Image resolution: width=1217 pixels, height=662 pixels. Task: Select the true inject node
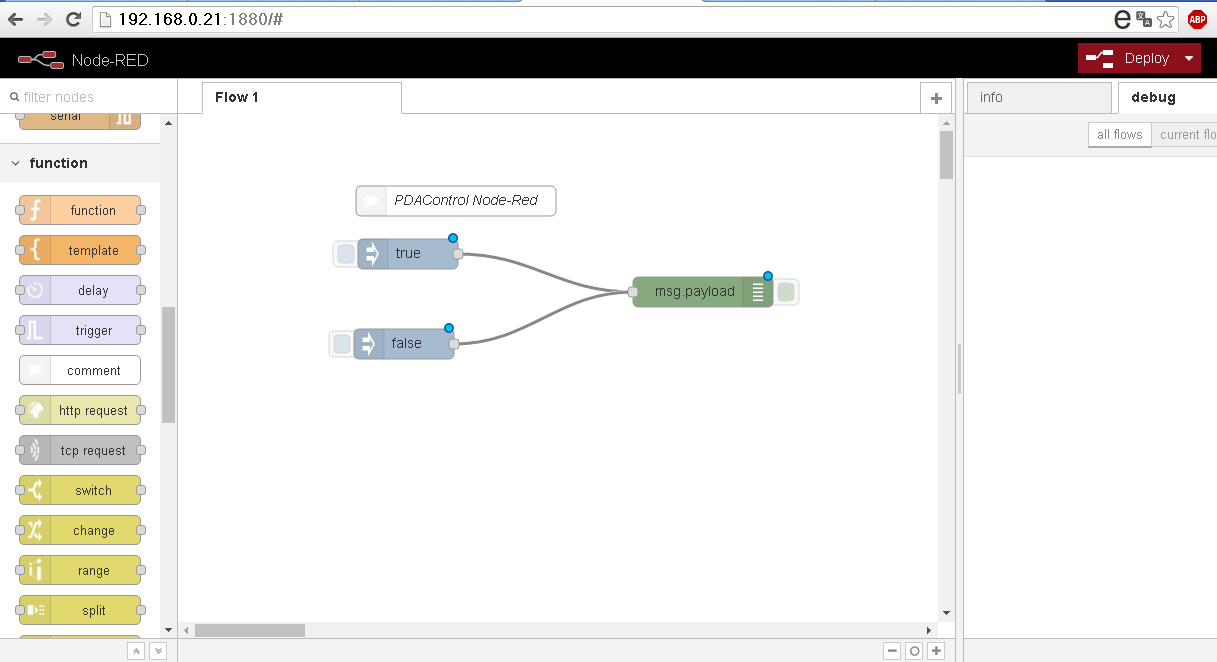[x=408, y=254]
